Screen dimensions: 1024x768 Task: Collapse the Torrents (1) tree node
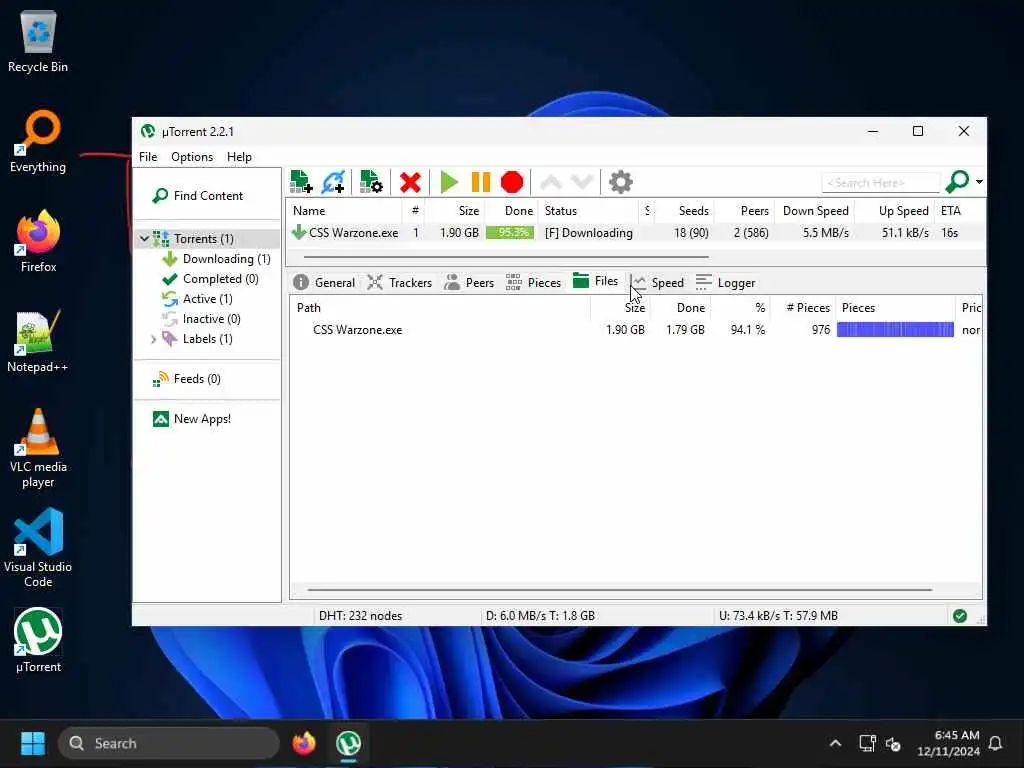tap(144, 239)
